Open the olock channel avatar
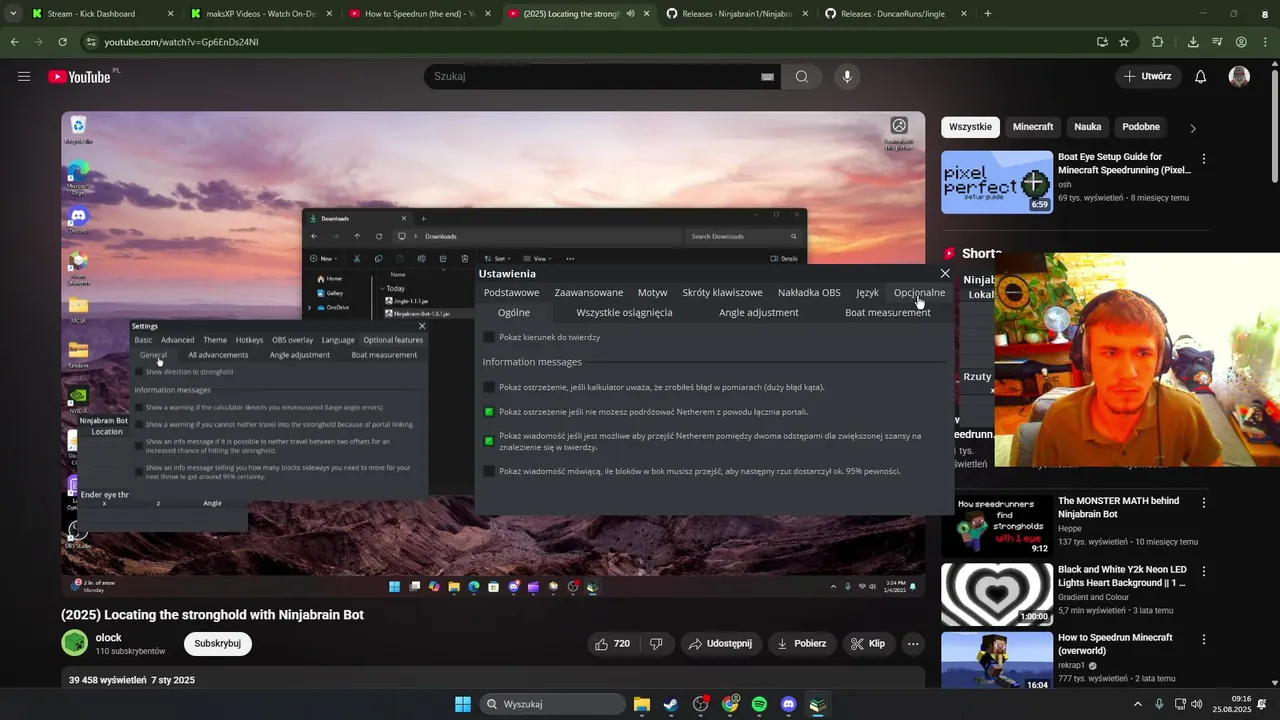The height and width of the screenshot is (720, 1280). 74,643
